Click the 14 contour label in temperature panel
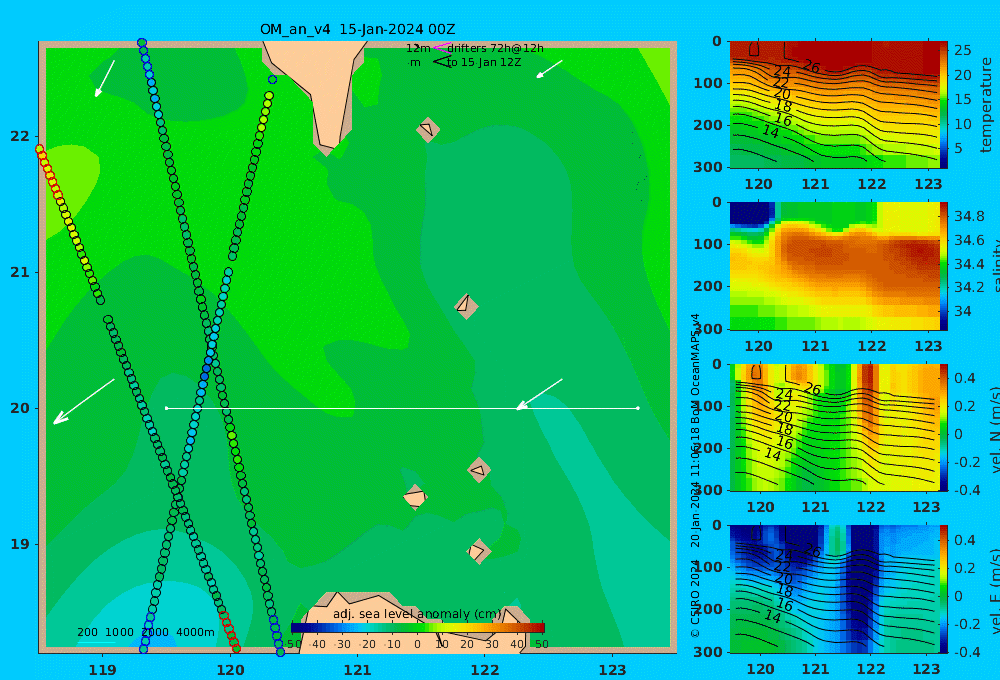 tap(771, 132)
